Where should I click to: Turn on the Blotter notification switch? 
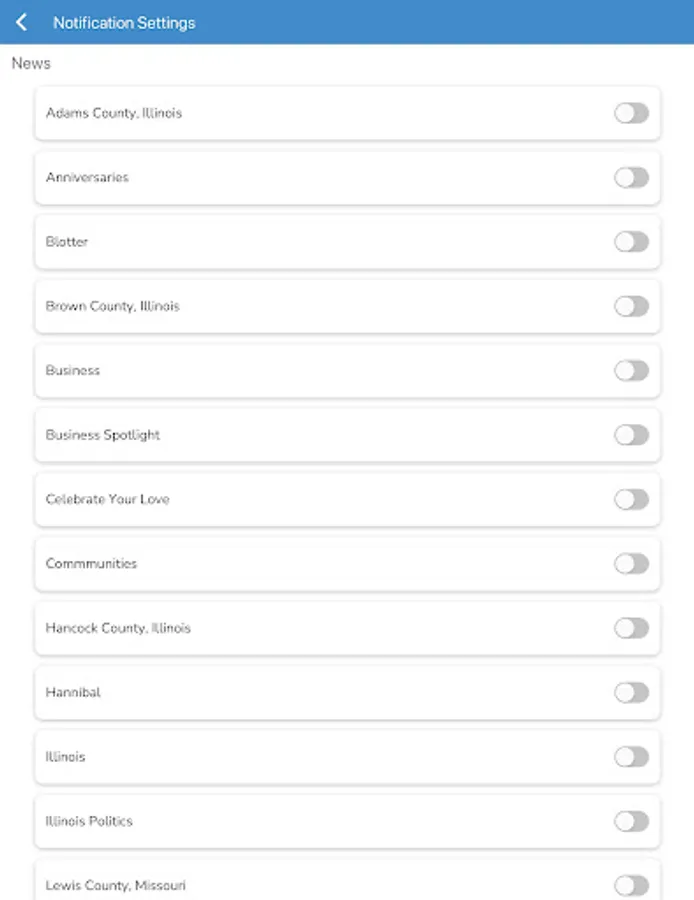[631, 242]
